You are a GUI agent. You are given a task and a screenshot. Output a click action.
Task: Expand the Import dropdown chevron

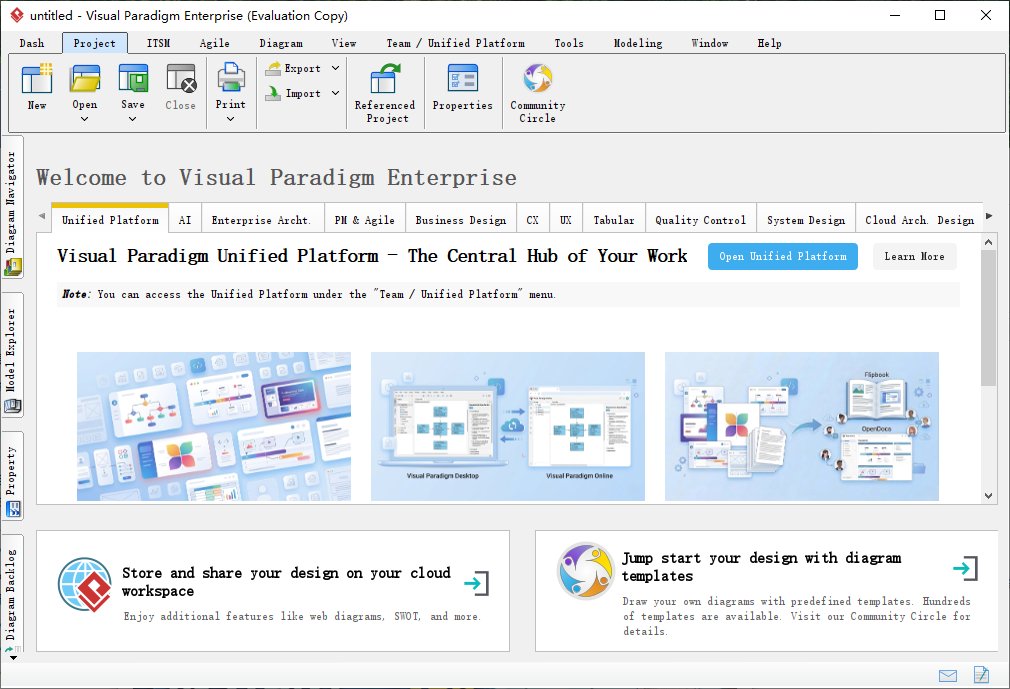tap(335, 93)
